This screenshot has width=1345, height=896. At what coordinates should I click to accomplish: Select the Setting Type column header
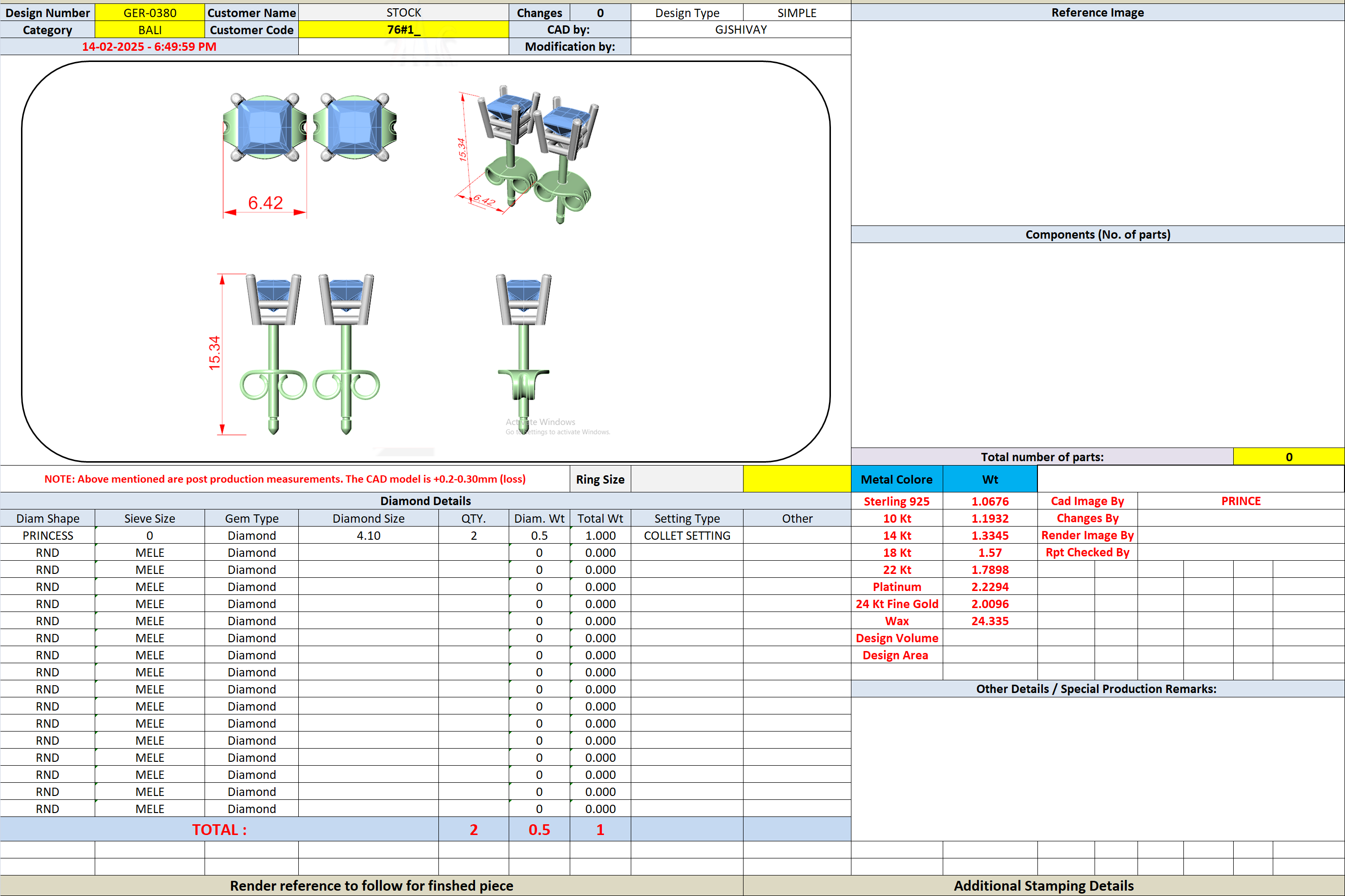click(x=687, y=518)
